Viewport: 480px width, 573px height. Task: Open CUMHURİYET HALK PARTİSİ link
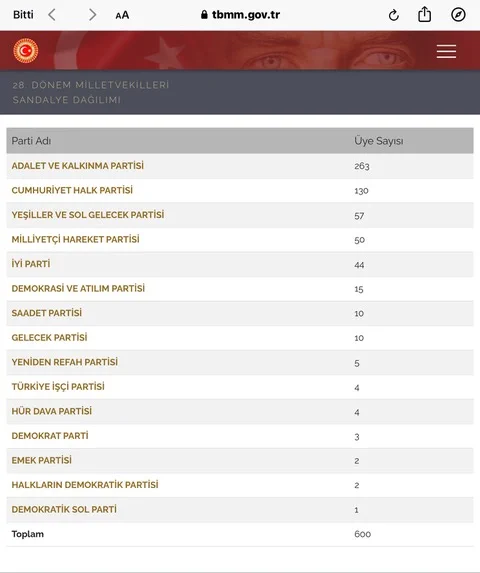point(72,190)
